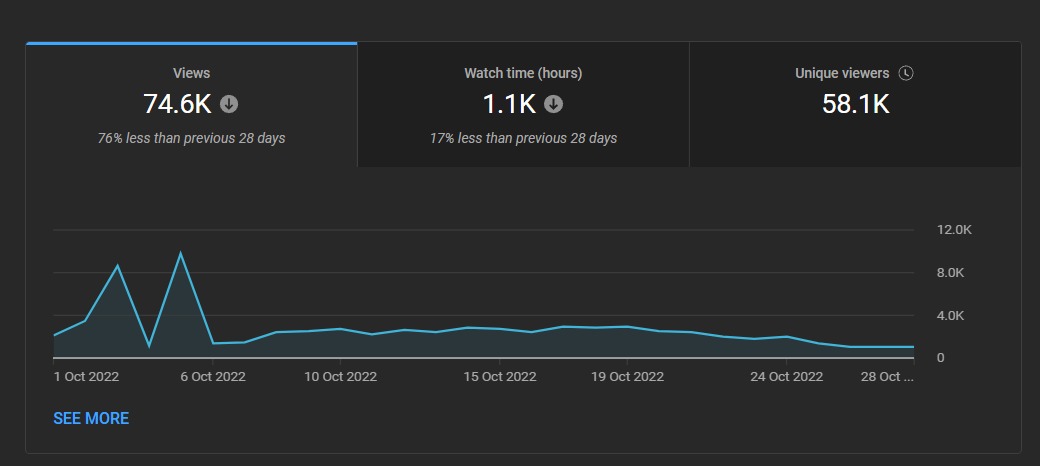Click the down-arrow icon next to 1.1K
The image size is (1040, 466).
[553, 104]
